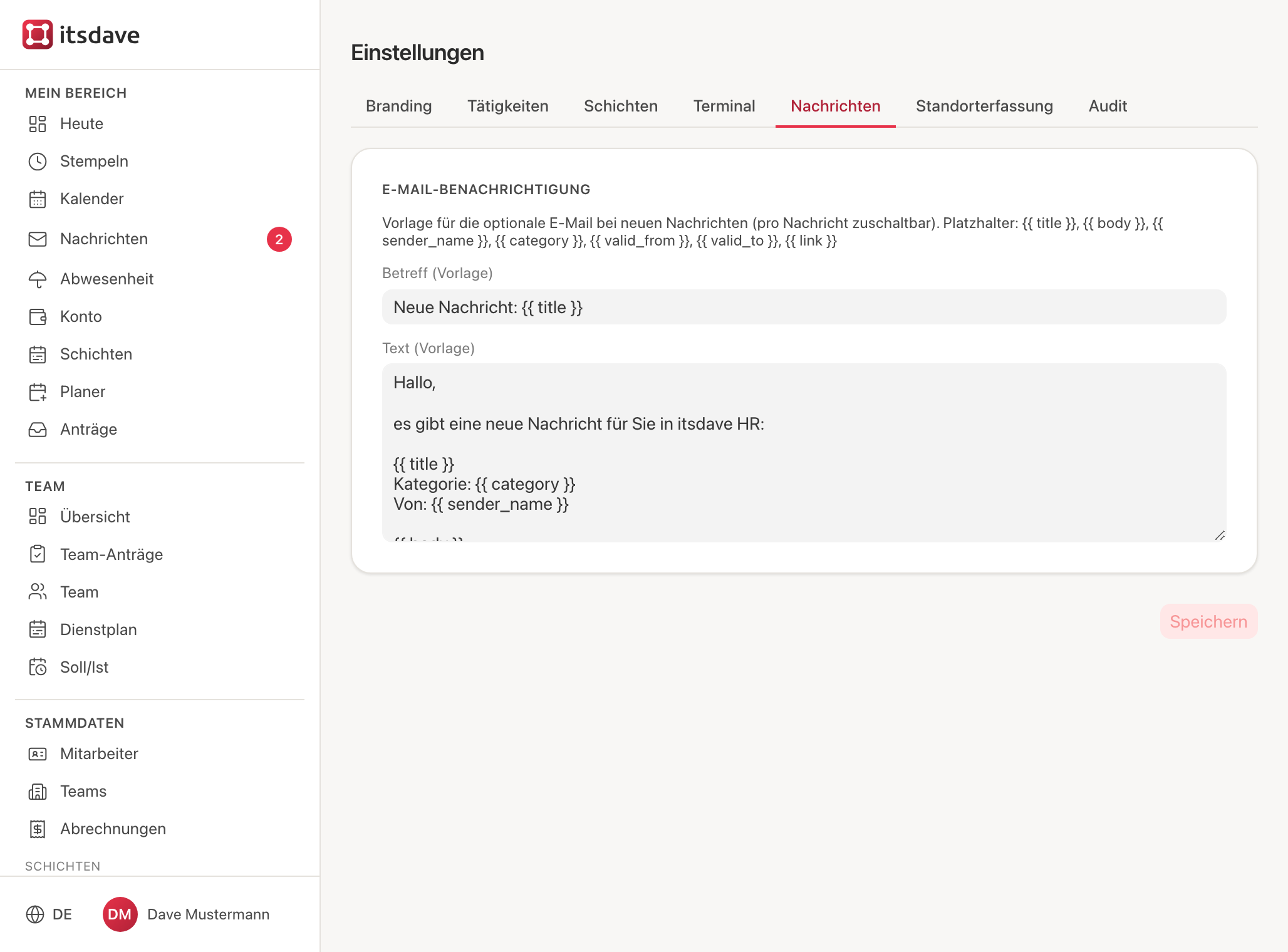This screenshot has height=952, width=1288.
Task: Click the Teams building icon
Action: [x=38, y=792]
